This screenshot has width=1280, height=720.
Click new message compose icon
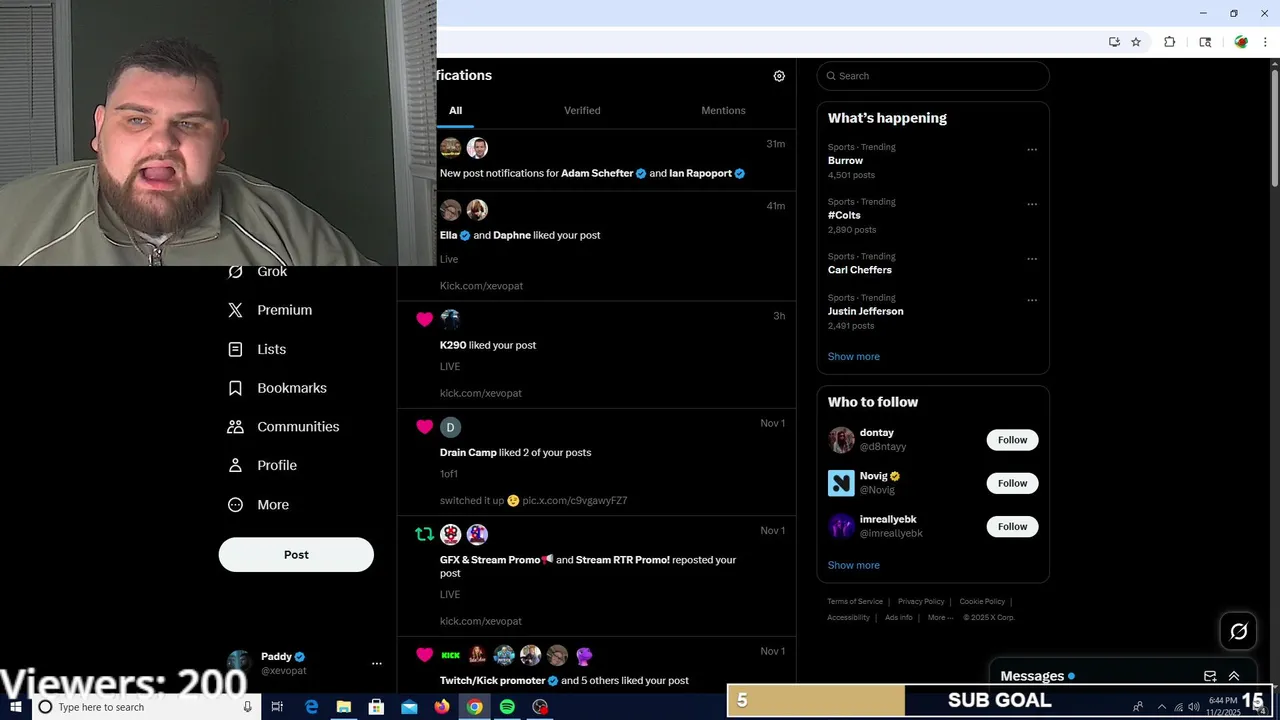tap(1210, 676)
